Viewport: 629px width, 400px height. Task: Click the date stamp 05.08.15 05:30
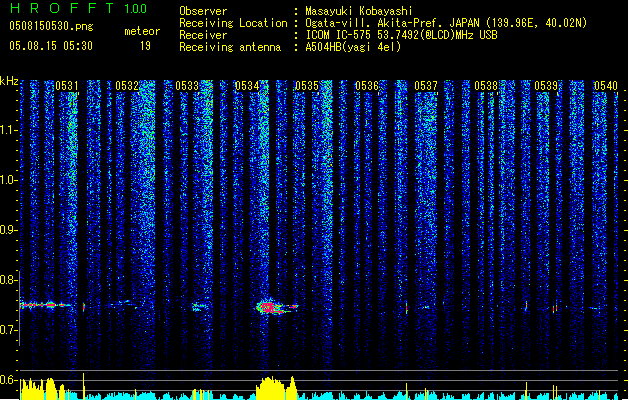coord(51,45)
